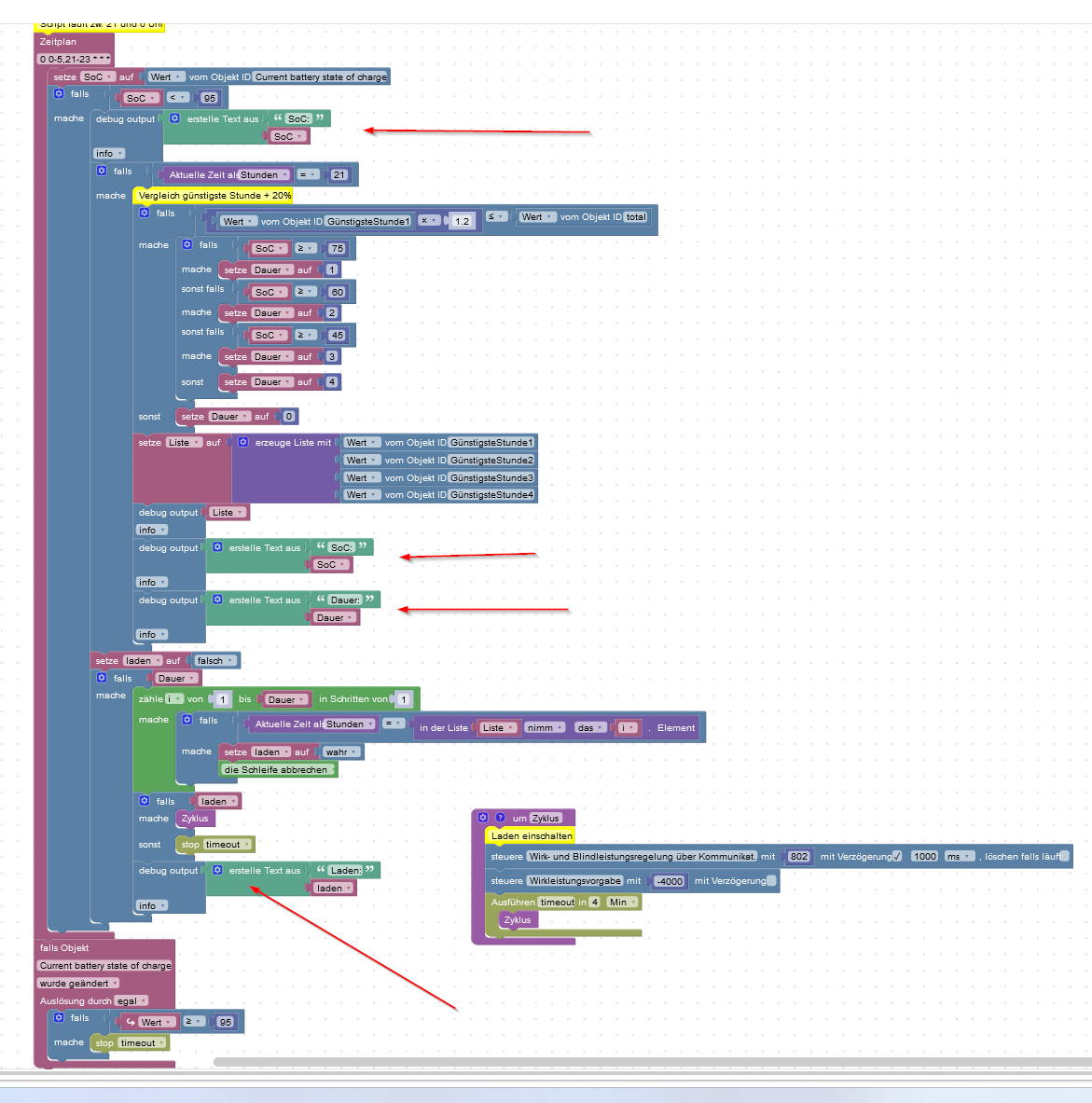
Task: Edit the delay value 1000
Action: point(924,857)
